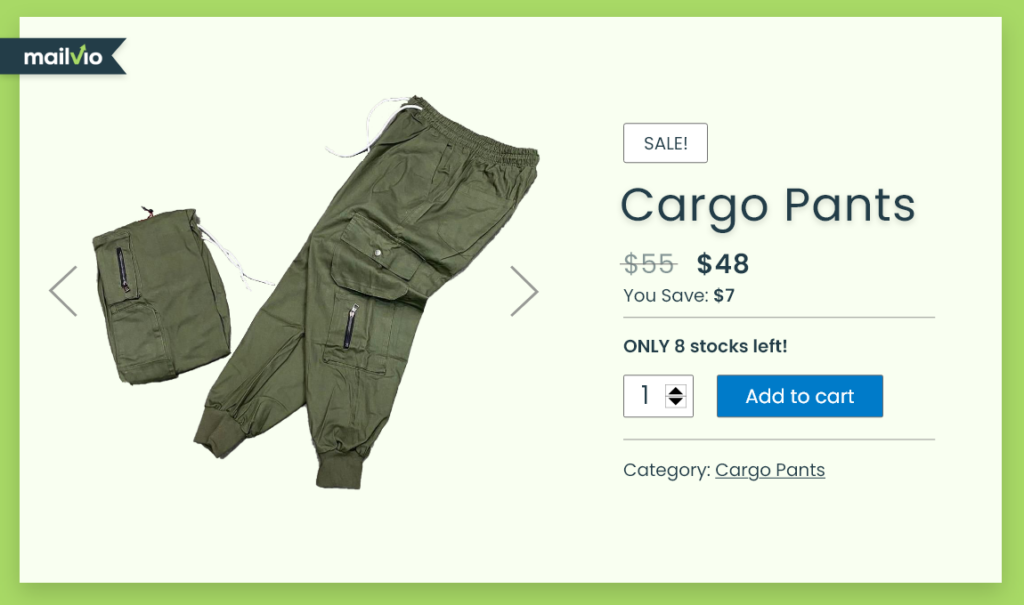Click the SALE! badge
The image size is (1024, 605).
pyautogui.click(x=665, y=143)
